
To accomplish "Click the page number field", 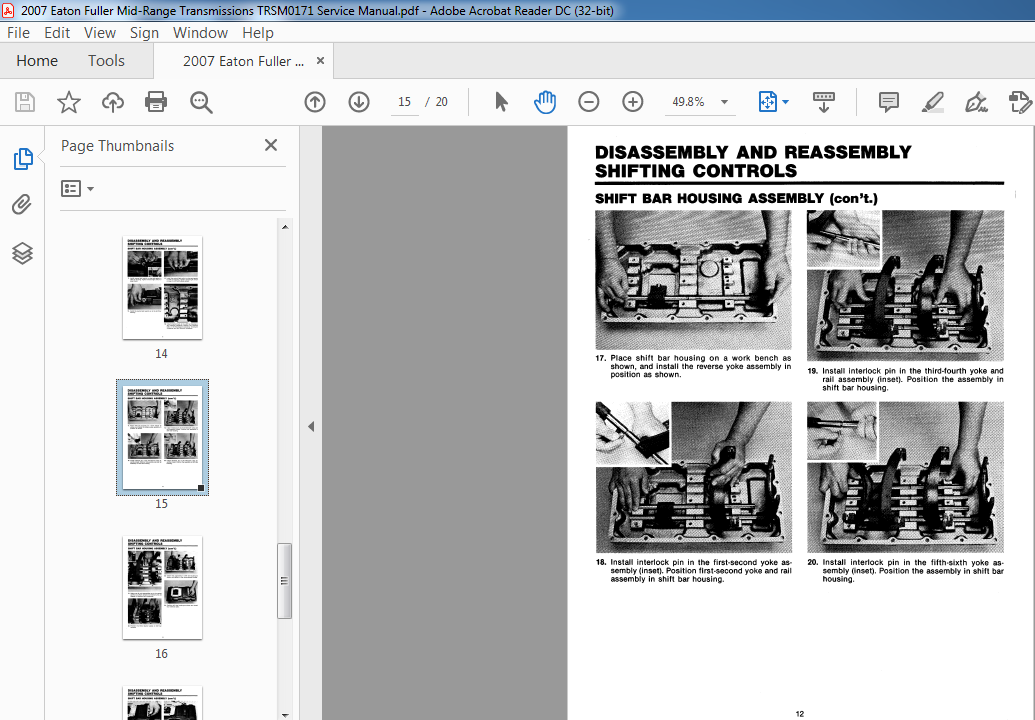I will (x=405, y=102).
